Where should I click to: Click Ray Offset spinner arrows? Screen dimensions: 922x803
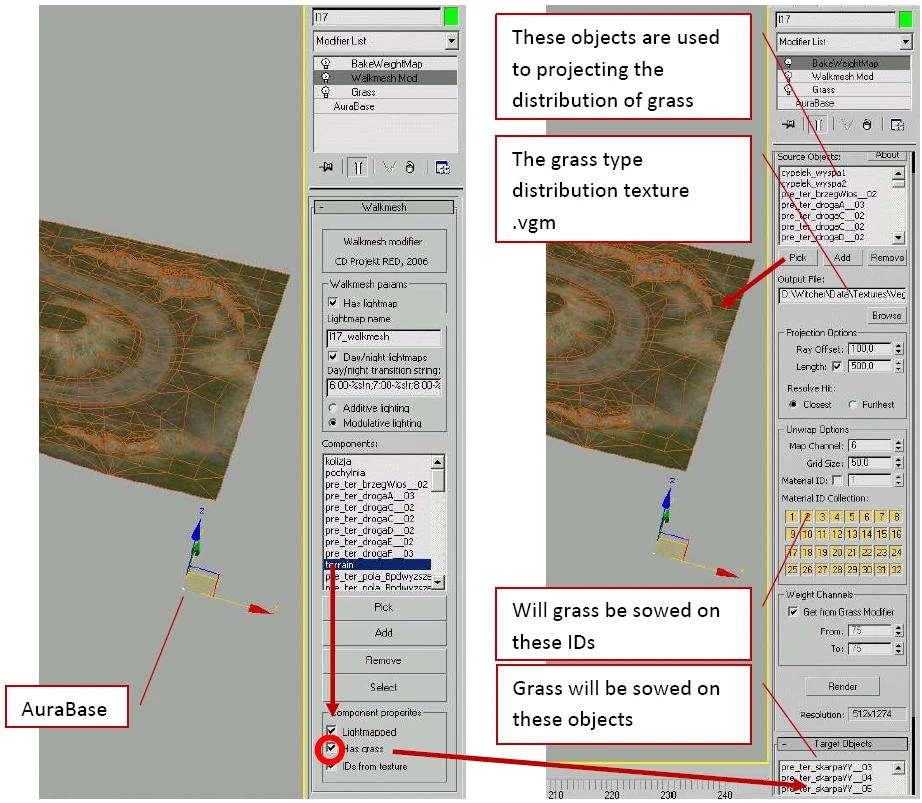tap(898, 349)
